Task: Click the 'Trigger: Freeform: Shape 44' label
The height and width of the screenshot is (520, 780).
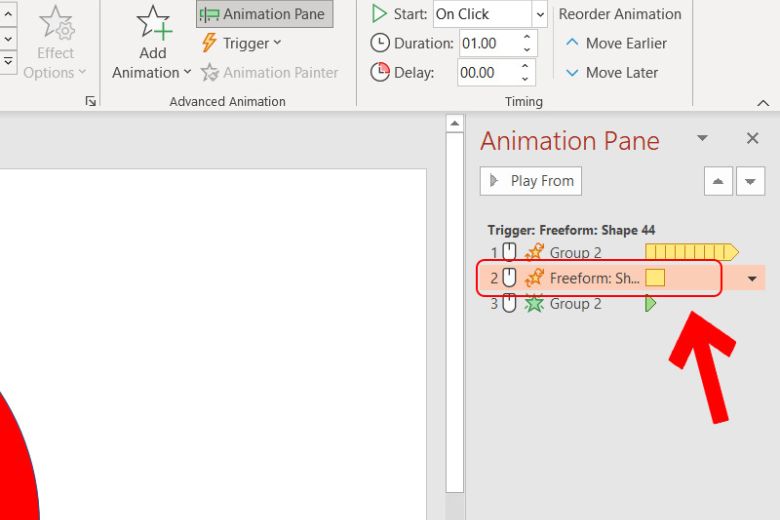Action: (x=571, y=230)
